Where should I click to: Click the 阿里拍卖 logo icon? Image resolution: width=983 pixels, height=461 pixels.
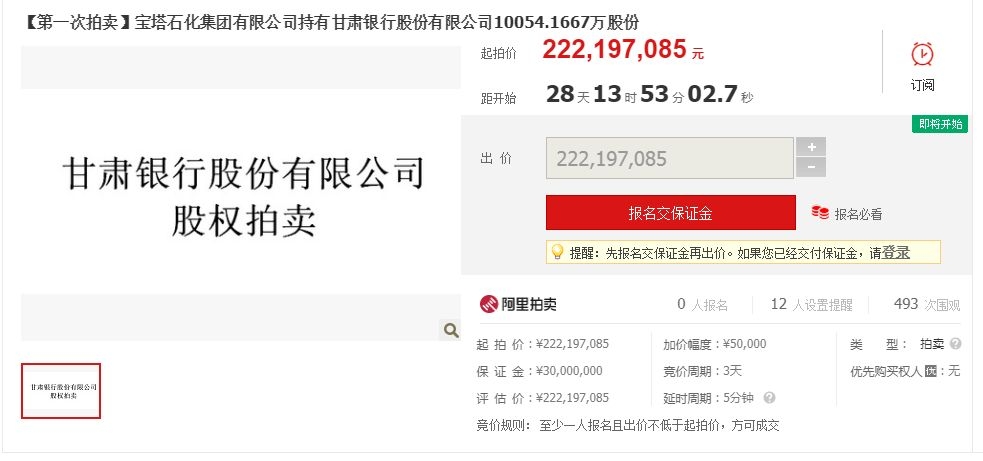pos(488,304)
